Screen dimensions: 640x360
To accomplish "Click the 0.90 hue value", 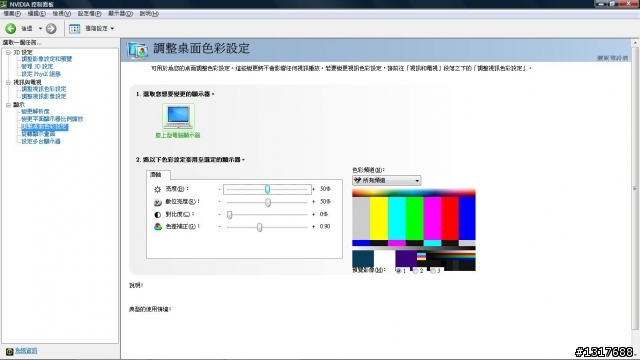I will (325, 227).
